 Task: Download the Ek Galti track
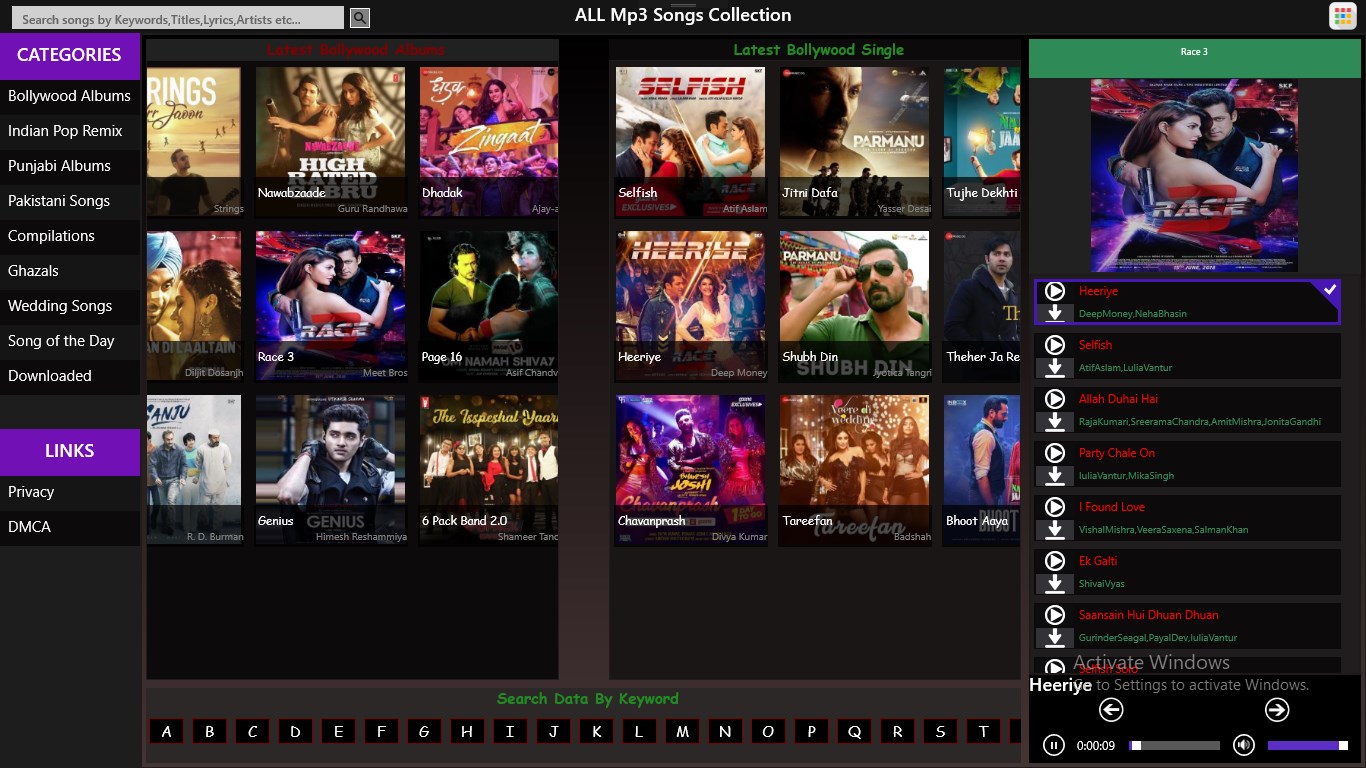point(1054,583)
